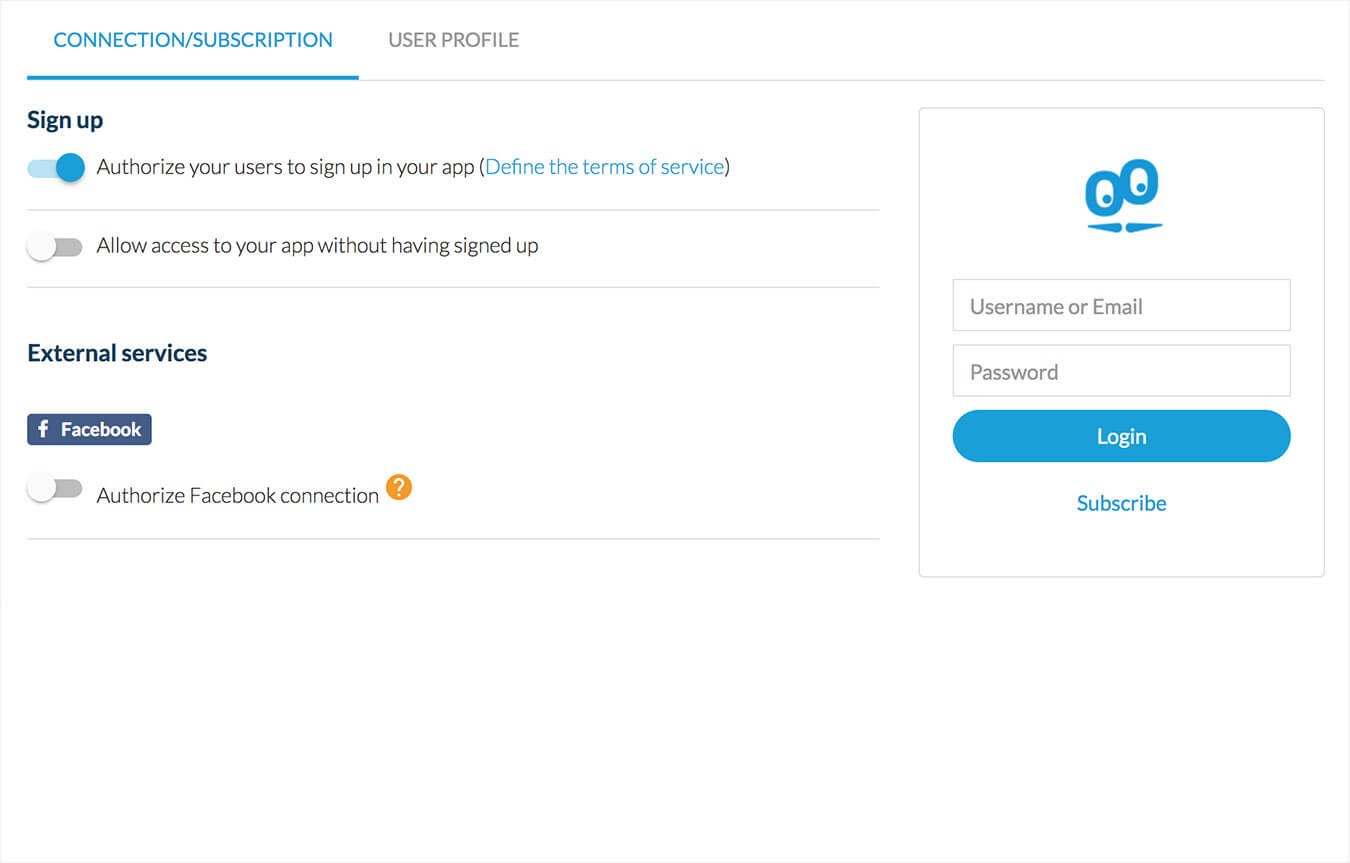Switch to the Connection/Subscription tab
The image size is (1350, 863).
pyautogui.click(x=193, y=40)
